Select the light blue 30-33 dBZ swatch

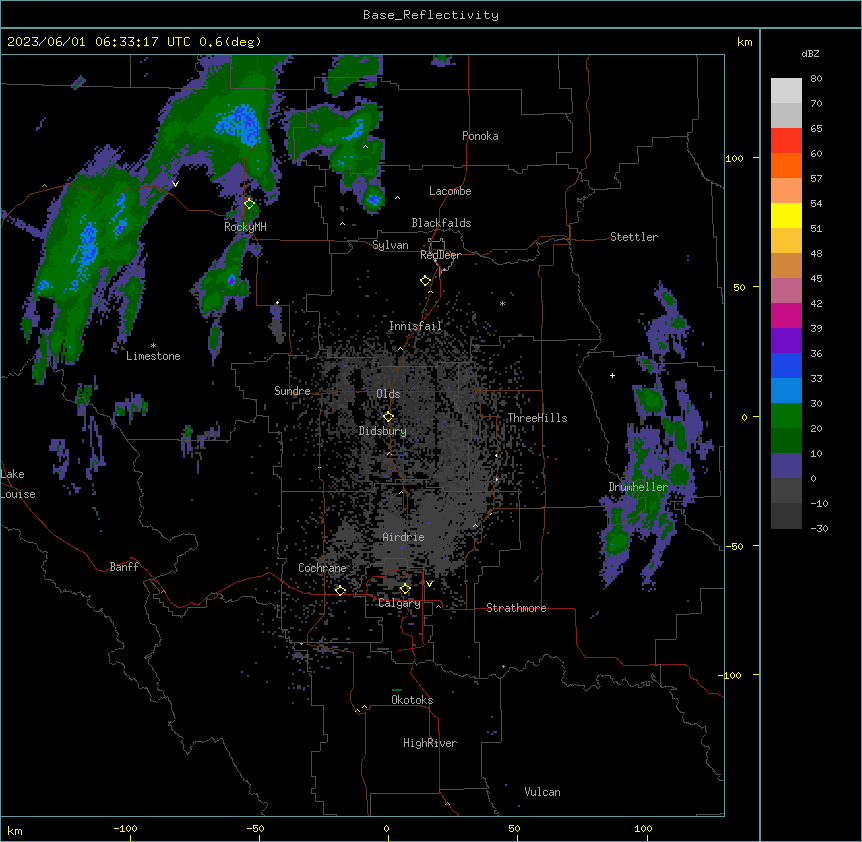pos(786,391)
